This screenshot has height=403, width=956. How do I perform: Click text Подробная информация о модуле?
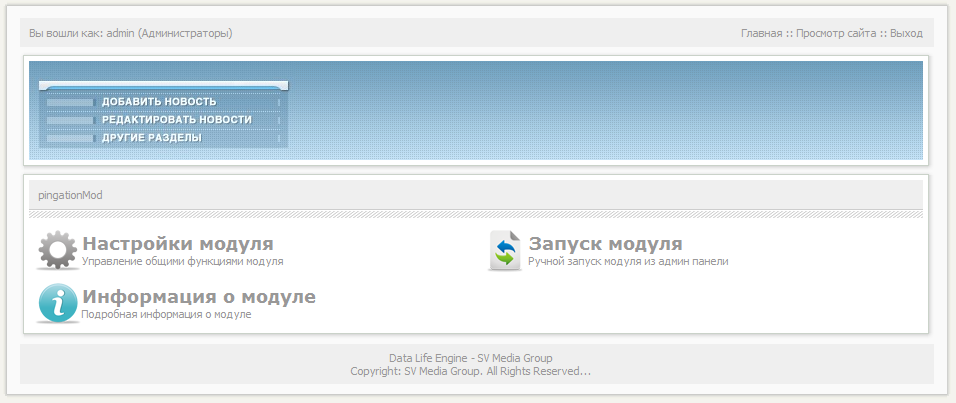pyautogui.click(x=166, y=315)
